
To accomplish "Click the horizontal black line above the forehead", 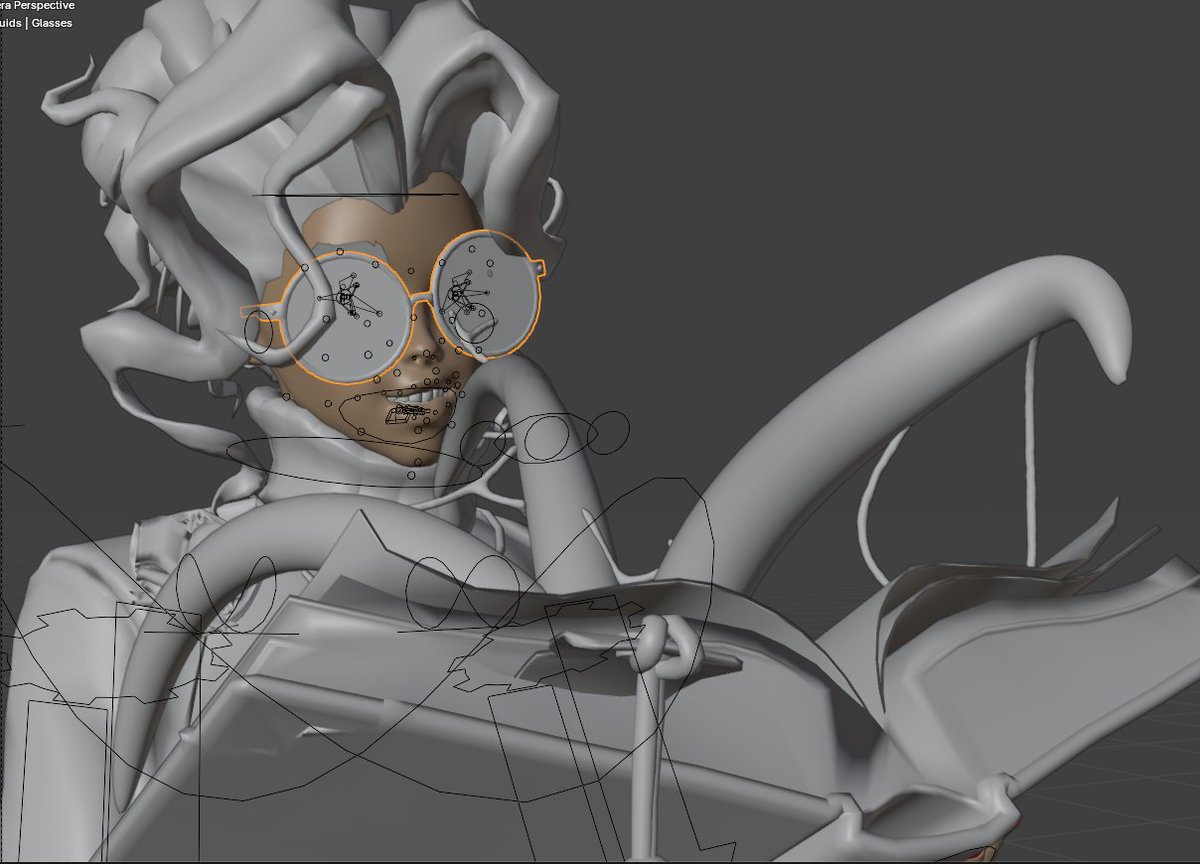I will coord(355,195).
